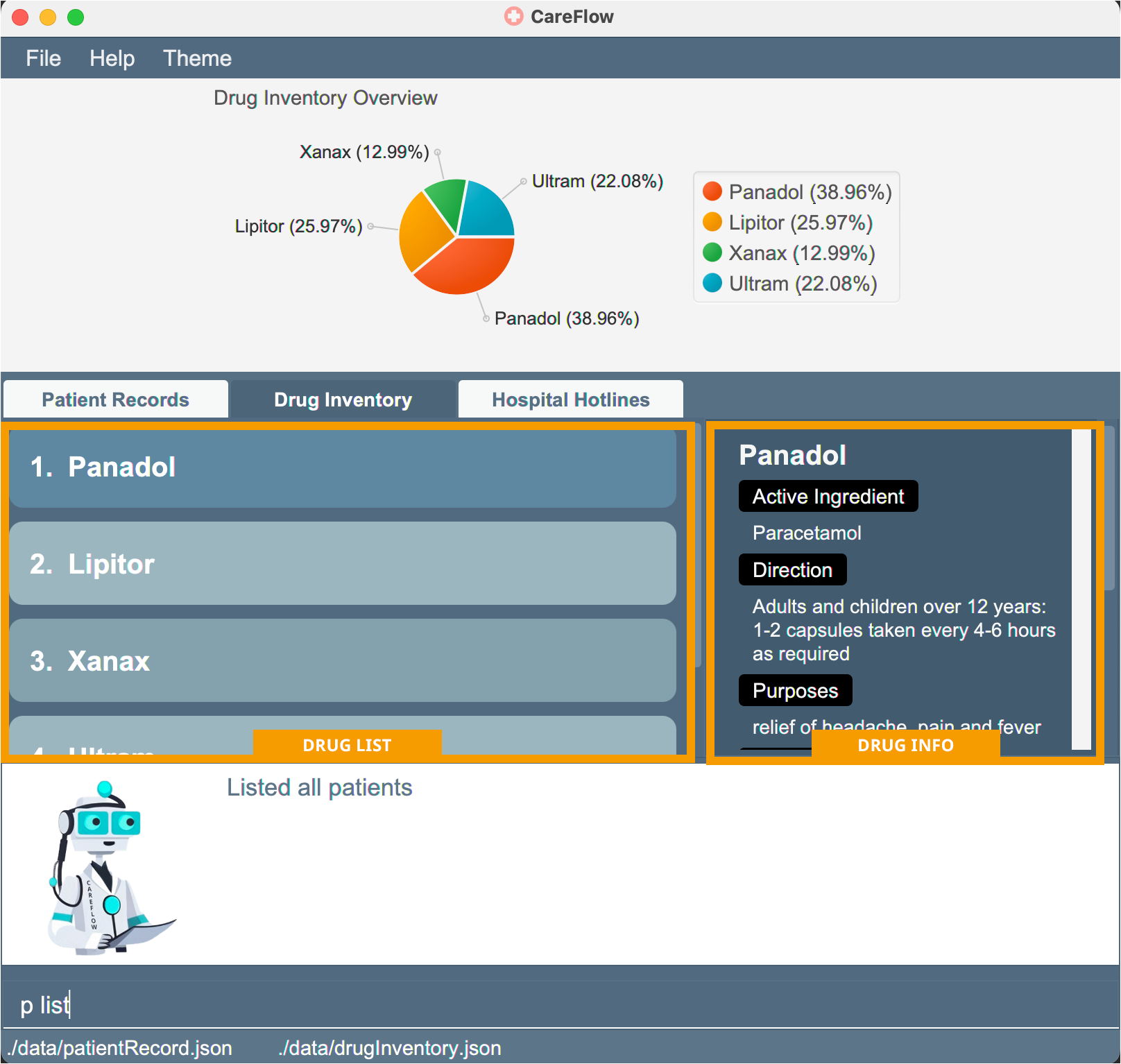The width and height of the screenshot is (1121, 1064).
Task: Click 'Lipitor (25.97%)' in the legend
Action: pyautogui.click(x=801, y=222)
